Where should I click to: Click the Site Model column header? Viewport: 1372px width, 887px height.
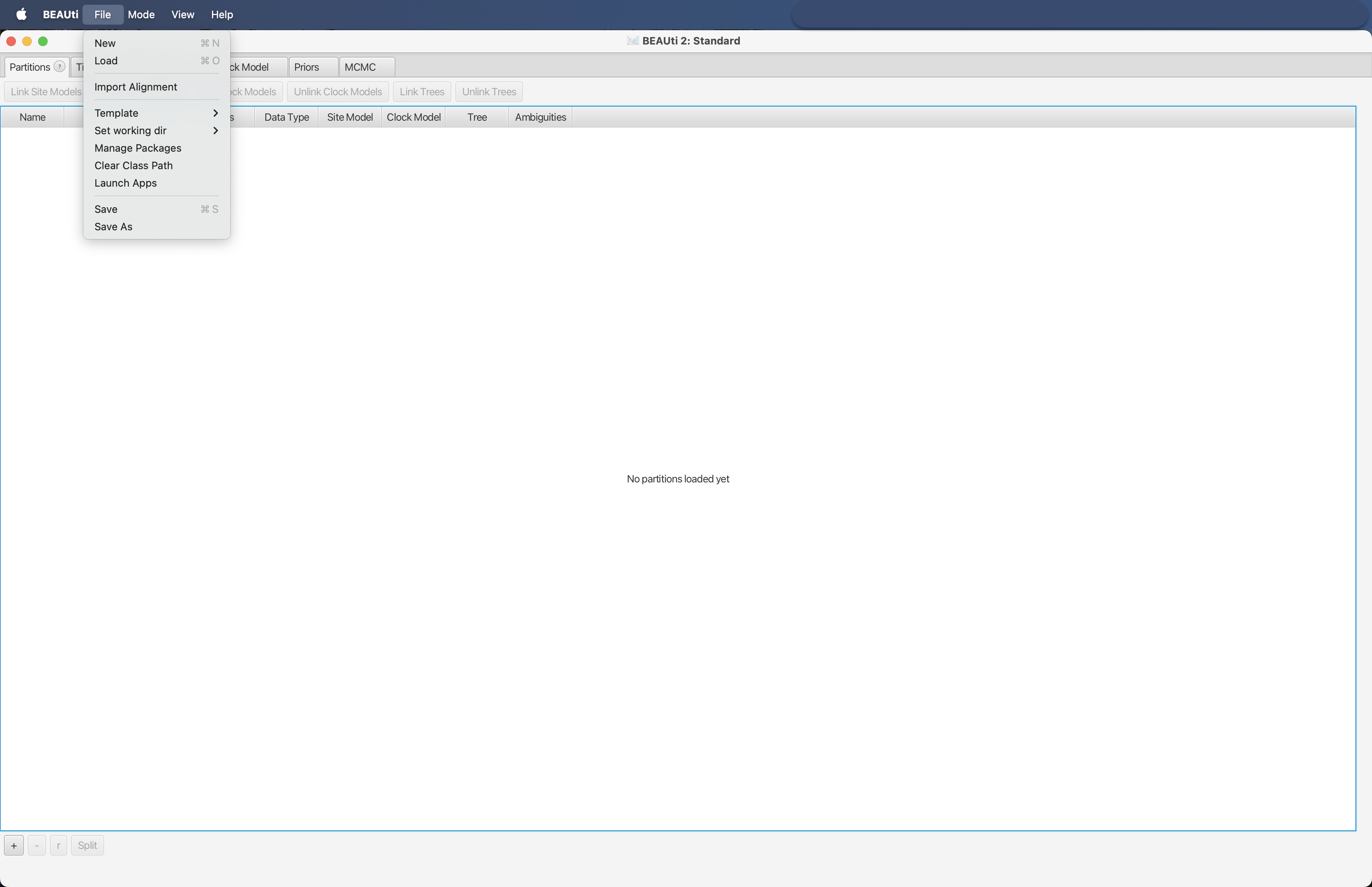(350, 117)
